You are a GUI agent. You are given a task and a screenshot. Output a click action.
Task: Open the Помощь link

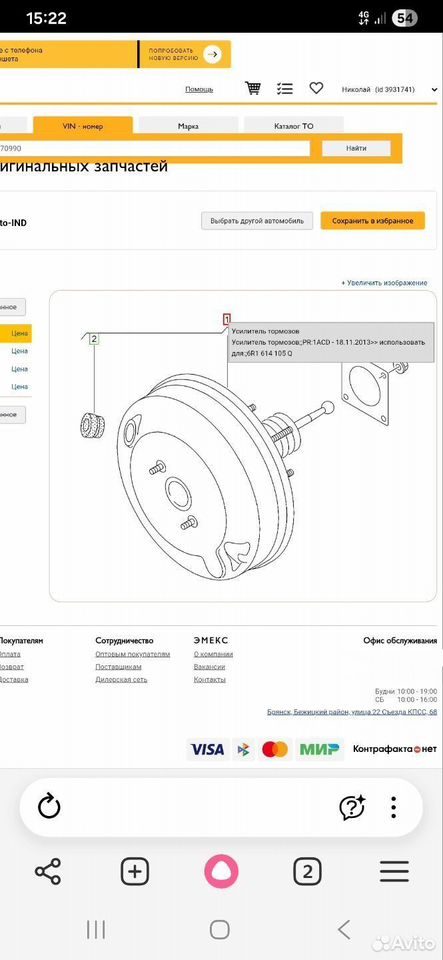point(199,89)
